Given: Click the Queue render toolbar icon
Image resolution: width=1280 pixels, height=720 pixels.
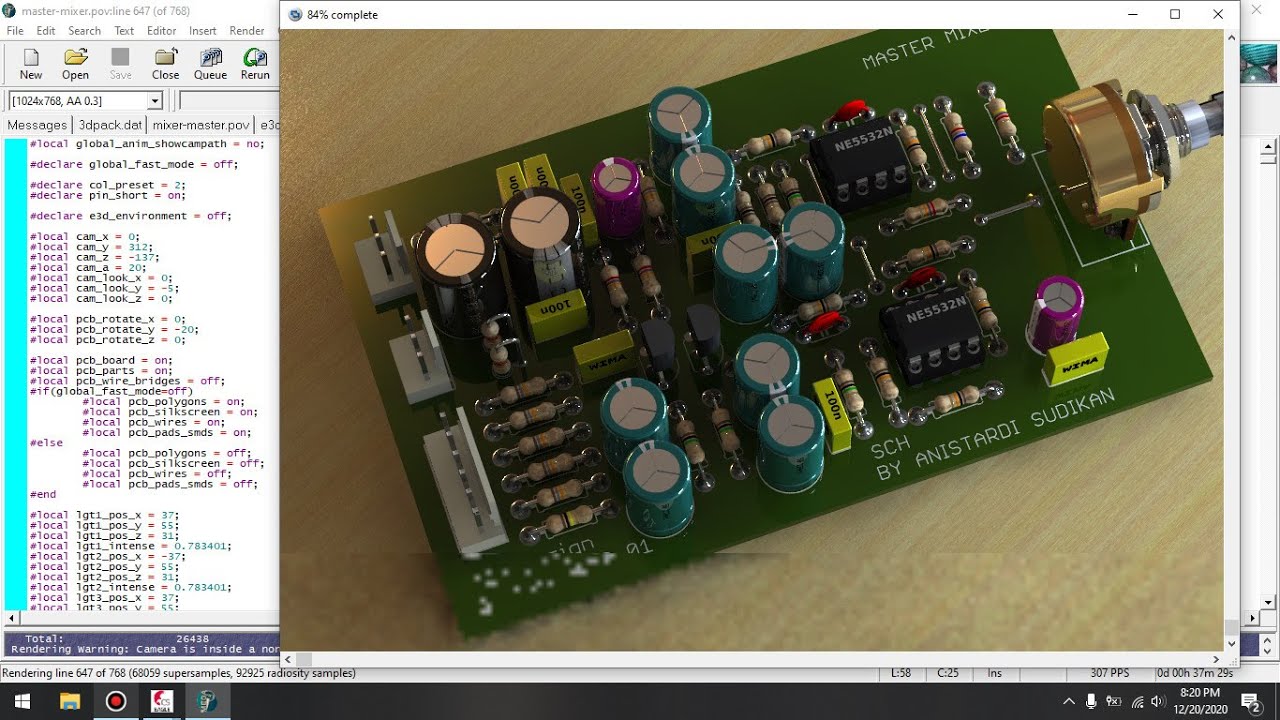Looking at the screenshot, I should pyautogui.click(x=210, y=64).
